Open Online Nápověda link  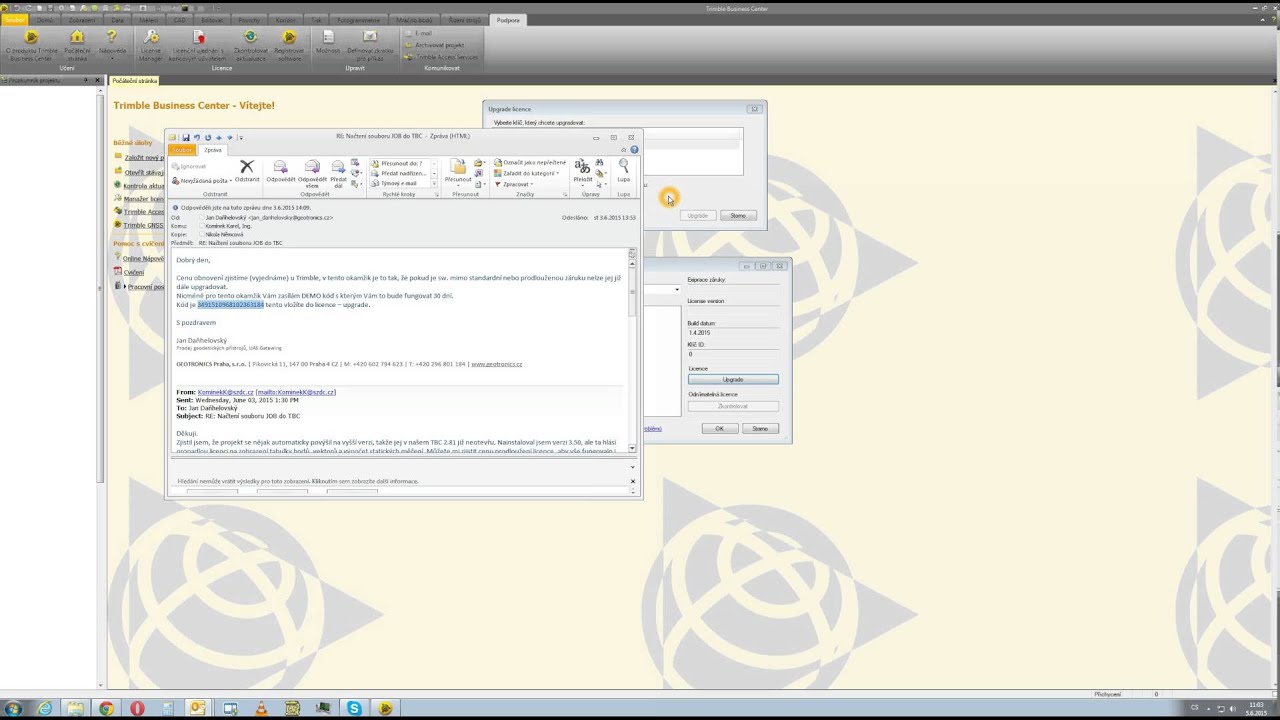click(143, 258)
